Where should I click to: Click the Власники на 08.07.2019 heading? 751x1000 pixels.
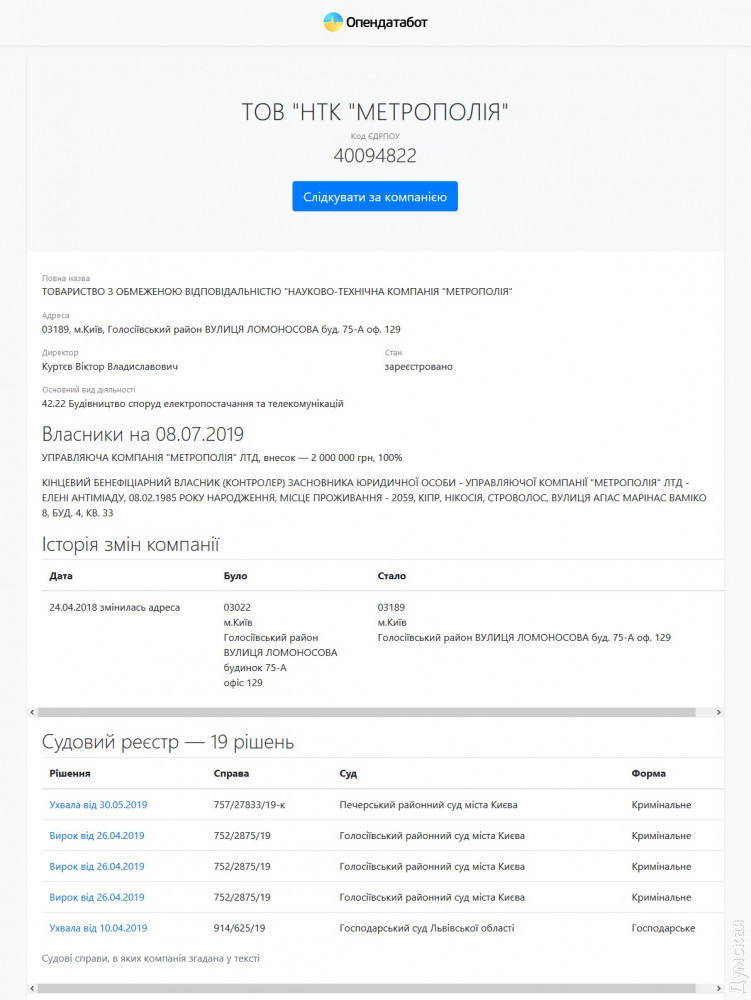[x=143, y=434]
